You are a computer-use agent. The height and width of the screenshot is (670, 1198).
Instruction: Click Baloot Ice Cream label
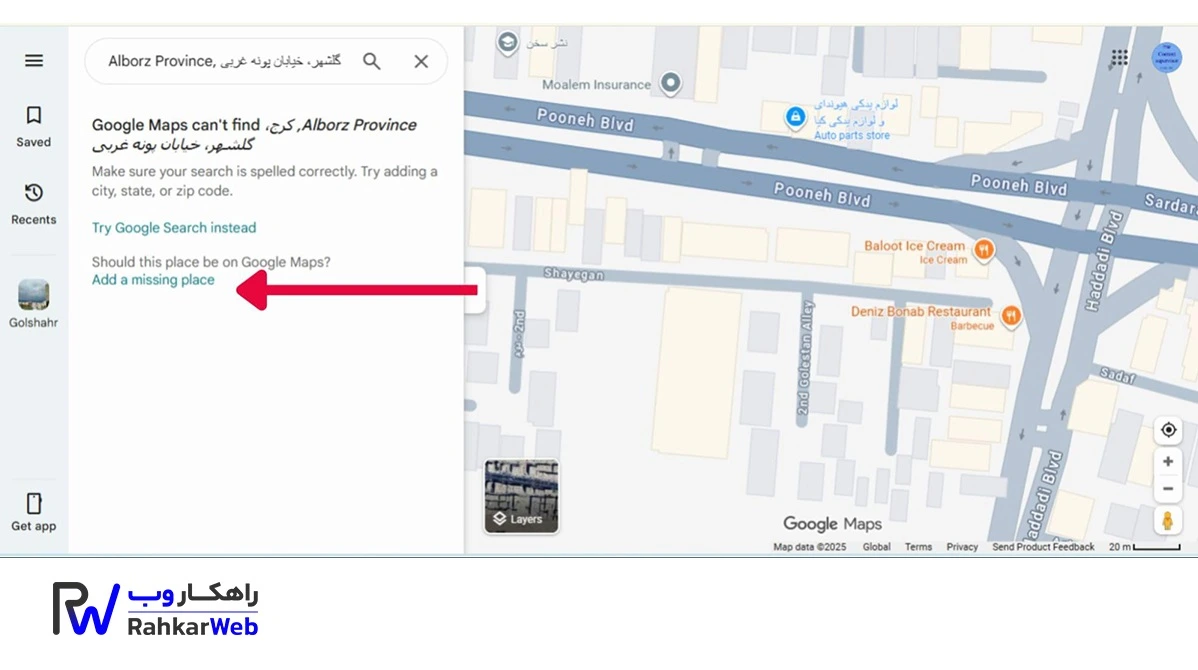tap(915, 246)
